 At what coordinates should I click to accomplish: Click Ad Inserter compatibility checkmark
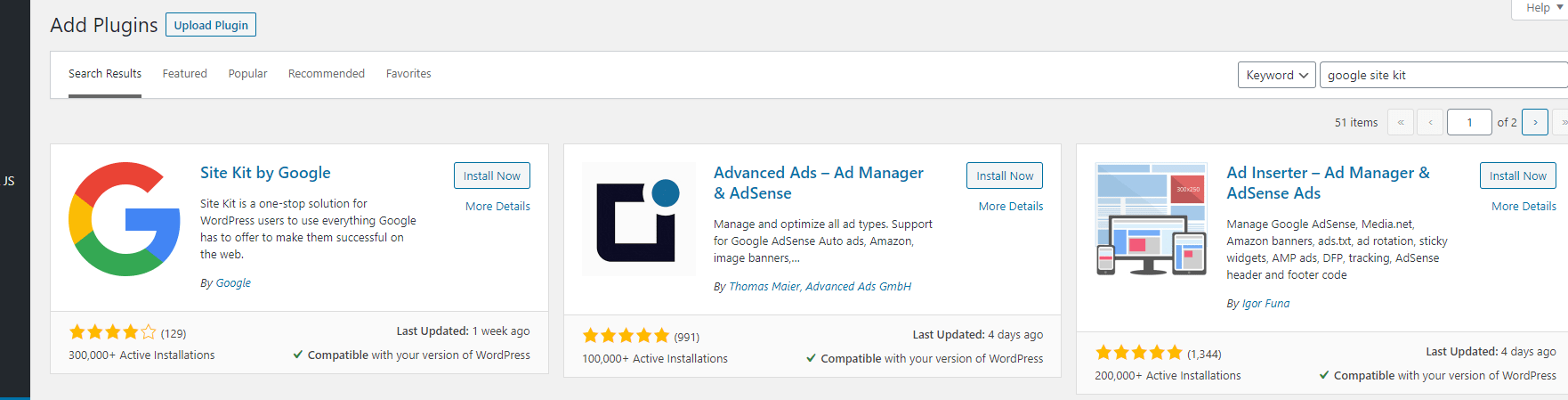1324,375
